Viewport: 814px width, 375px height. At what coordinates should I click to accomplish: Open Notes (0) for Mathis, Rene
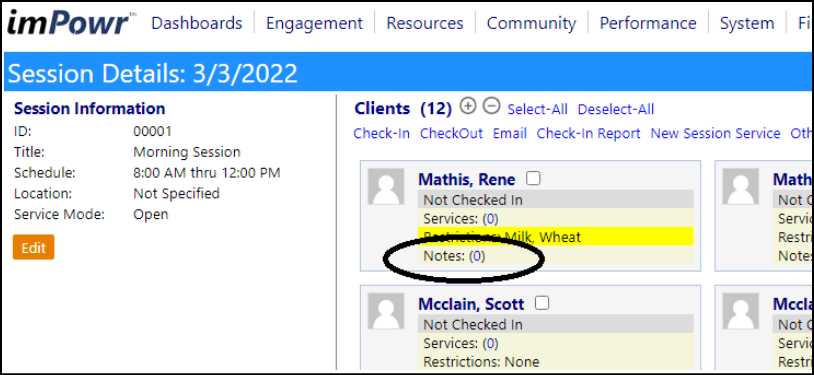[454, 256]
